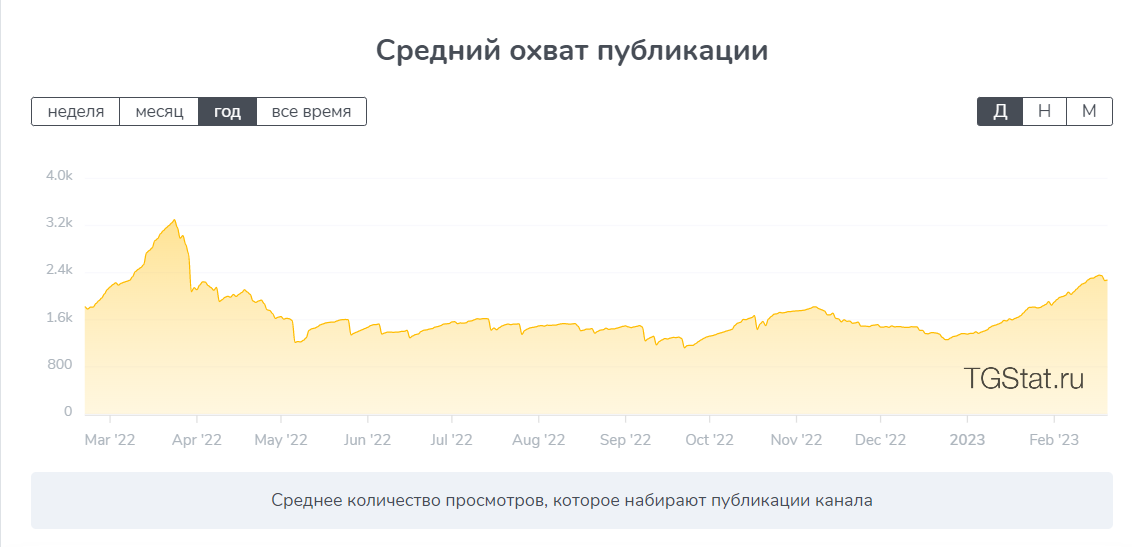Click the 2023 axis label
The height and width of the screenshot is (547, 1132).
(x=967, y=439)
